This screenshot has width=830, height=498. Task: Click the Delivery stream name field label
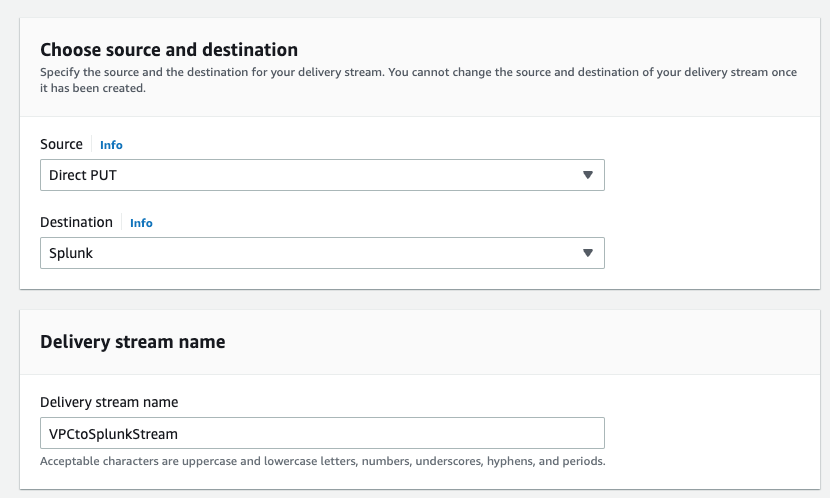[109, 402]
